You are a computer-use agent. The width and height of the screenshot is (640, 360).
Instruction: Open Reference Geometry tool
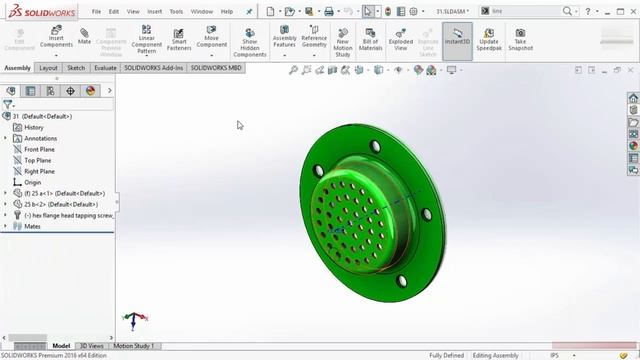click(x=314, y=37)
